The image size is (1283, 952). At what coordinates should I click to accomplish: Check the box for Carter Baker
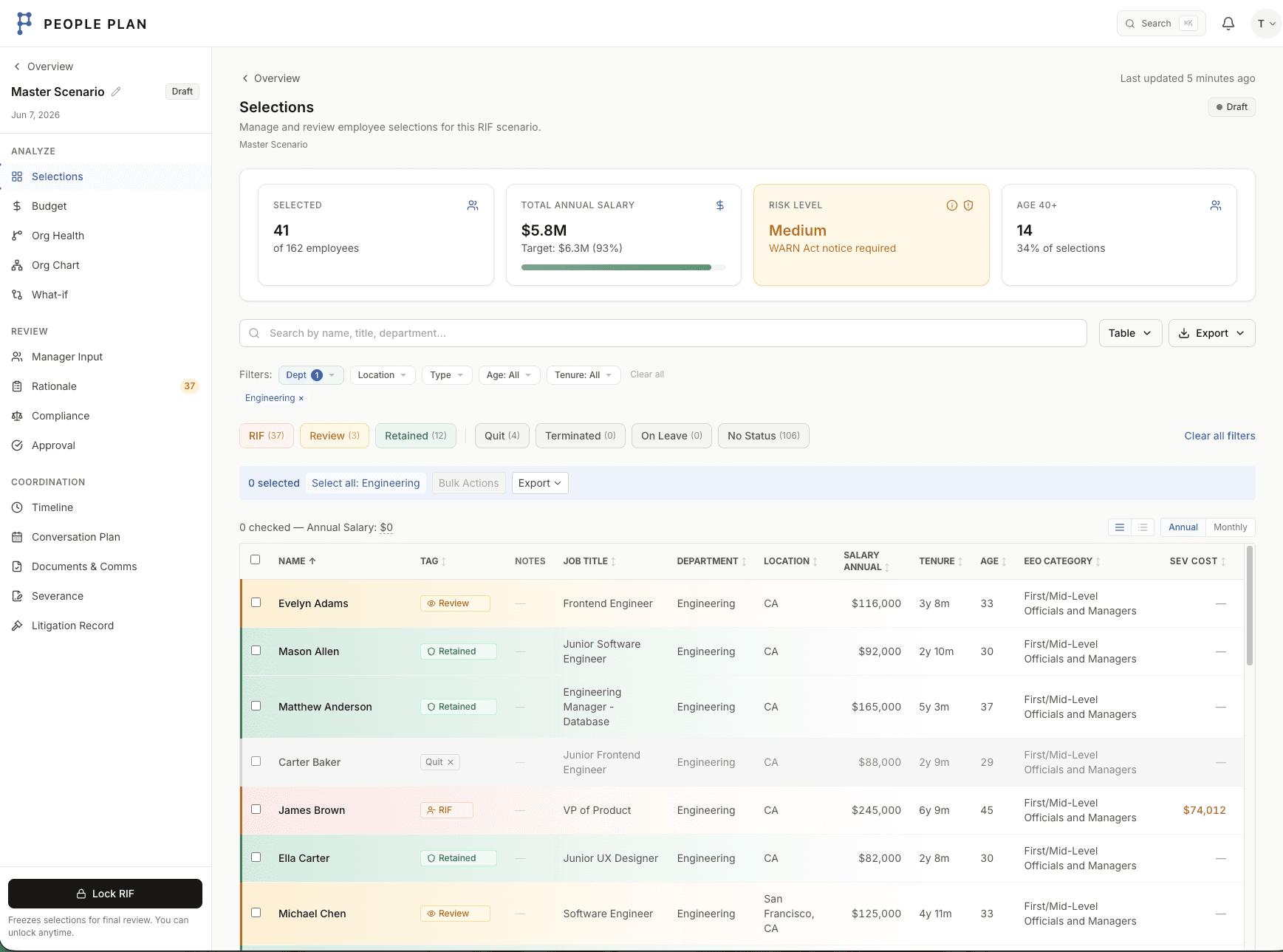pos(256,761)
